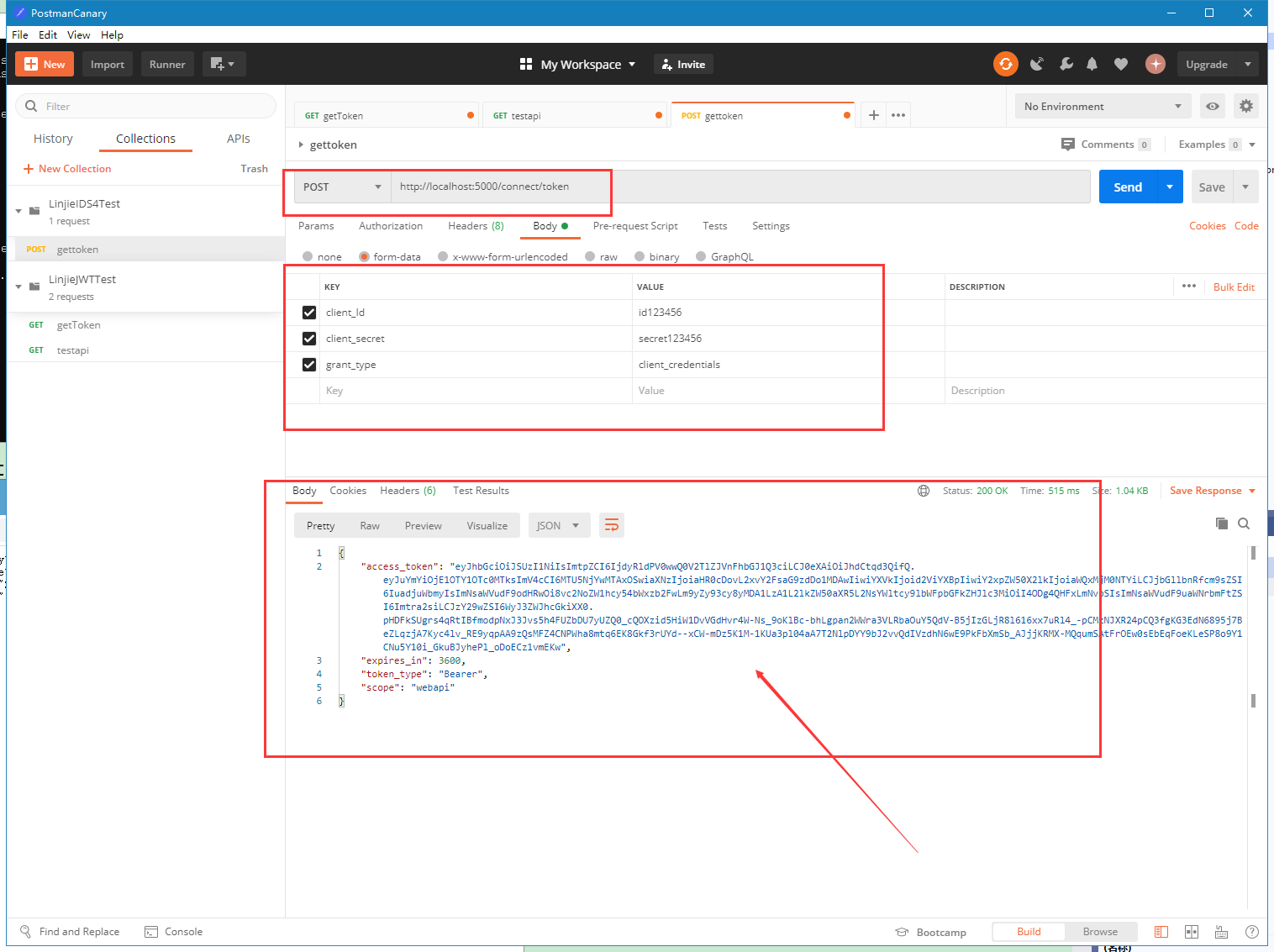Screen dimensions: 1274x952
Task: Click the Comments icon on the request
Action: (1067, 144)
